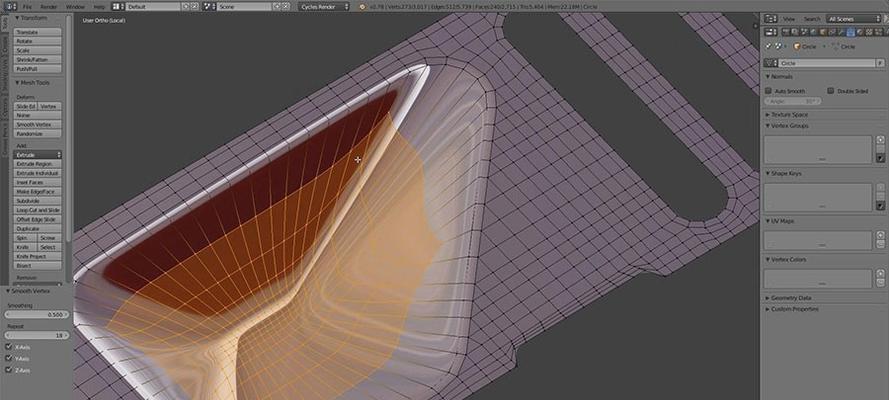The width and height of the screenshot is (889, 400).
Task: Click the Inset Faces button
Action: (37, 182)
